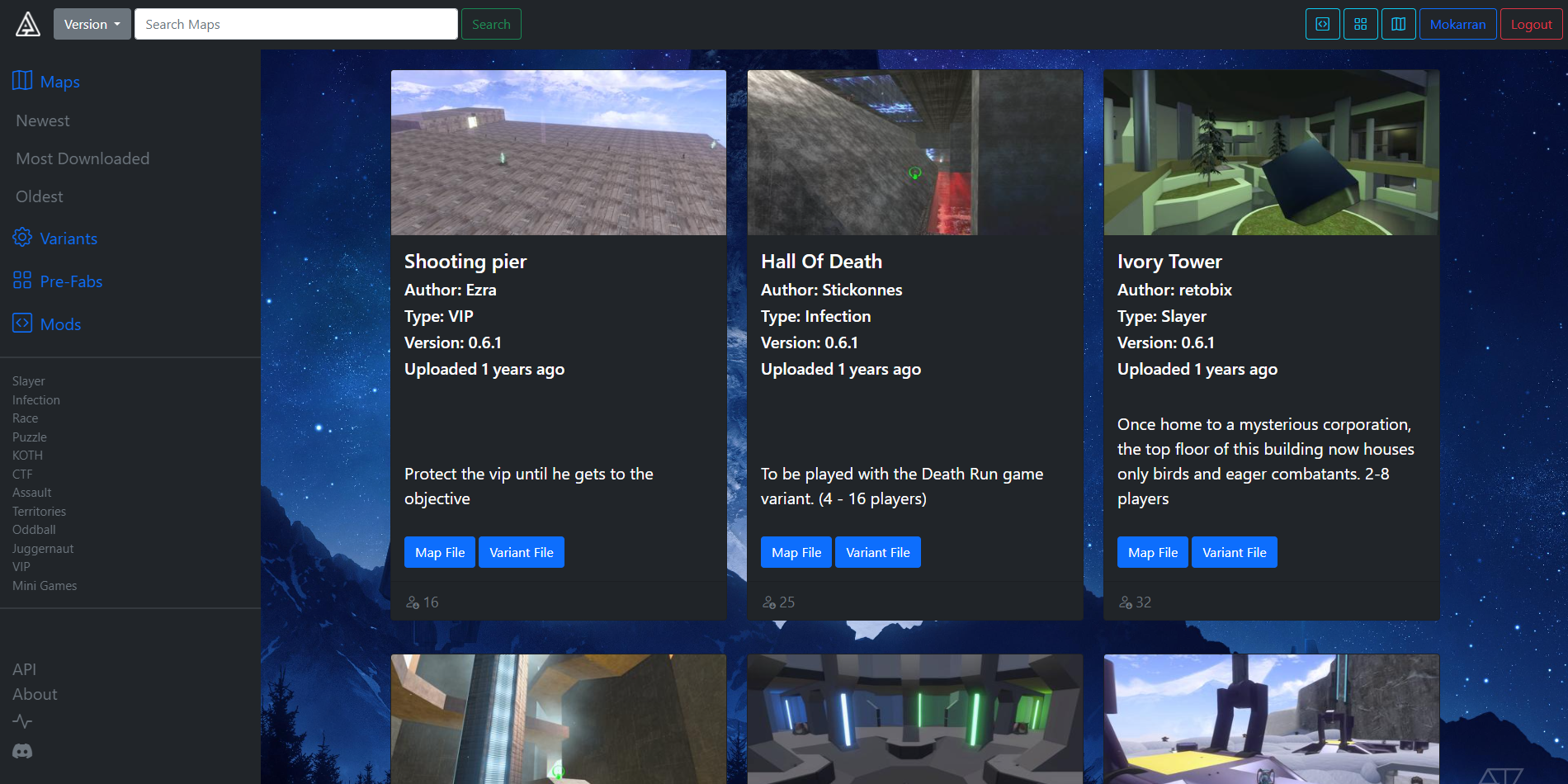This screenshot has height=784, width=1568.
Task: Show Newest maps
Action: coord(43,120)
